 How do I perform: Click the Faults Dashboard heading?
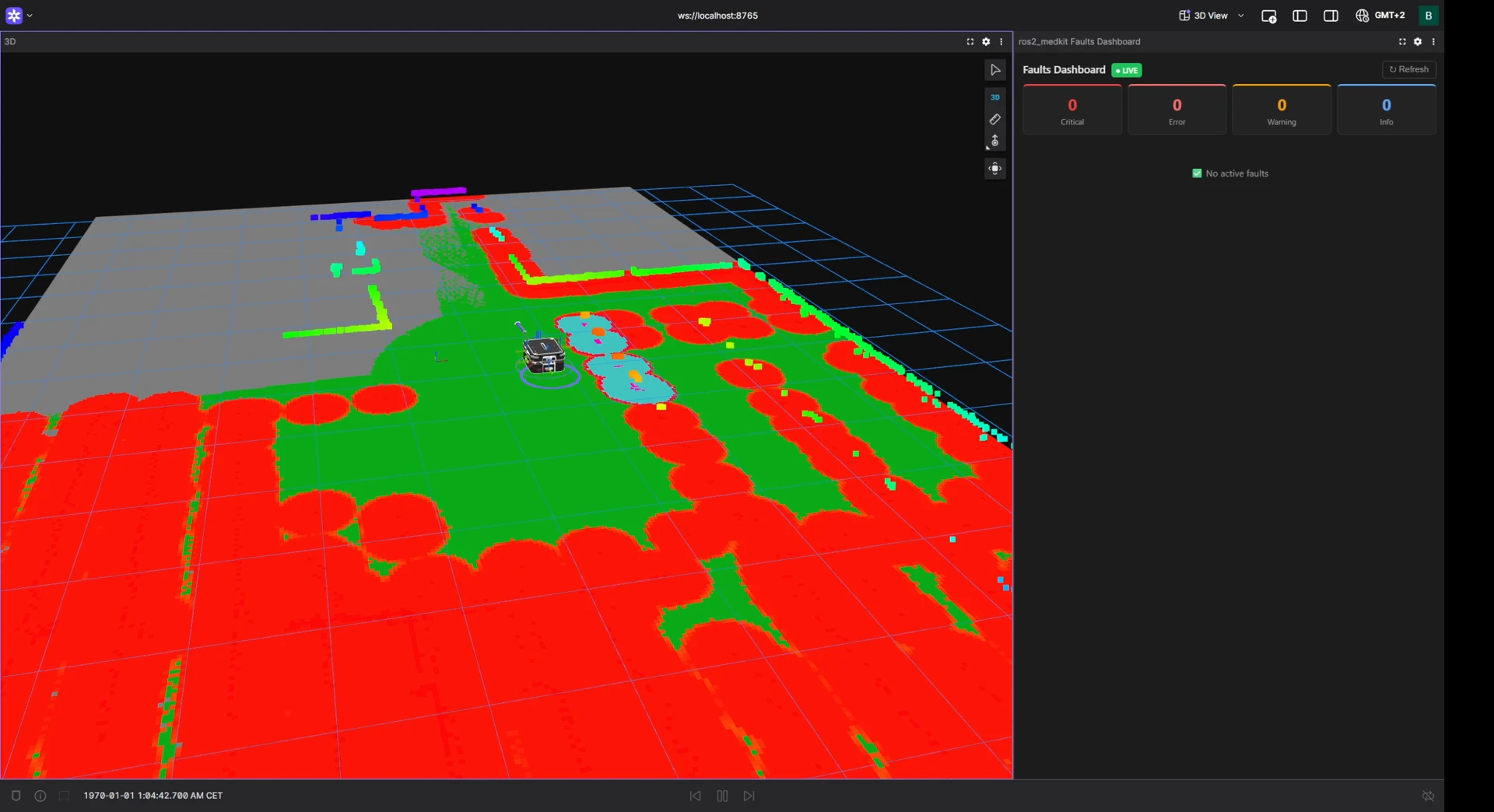(1064, 70)
